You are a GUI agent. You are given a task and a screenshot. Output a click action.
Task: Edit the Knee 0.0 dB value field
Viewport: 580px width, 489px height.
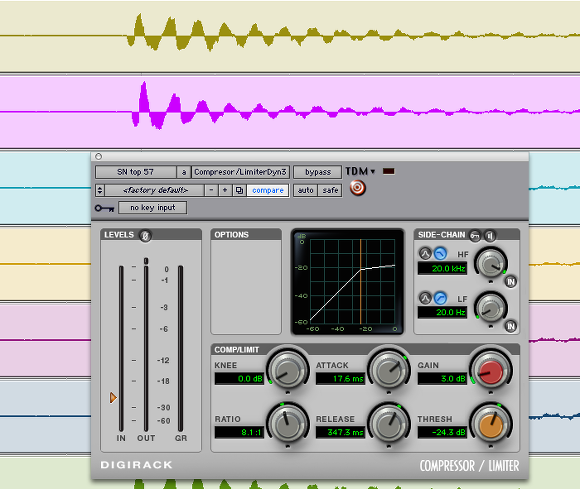239,378
